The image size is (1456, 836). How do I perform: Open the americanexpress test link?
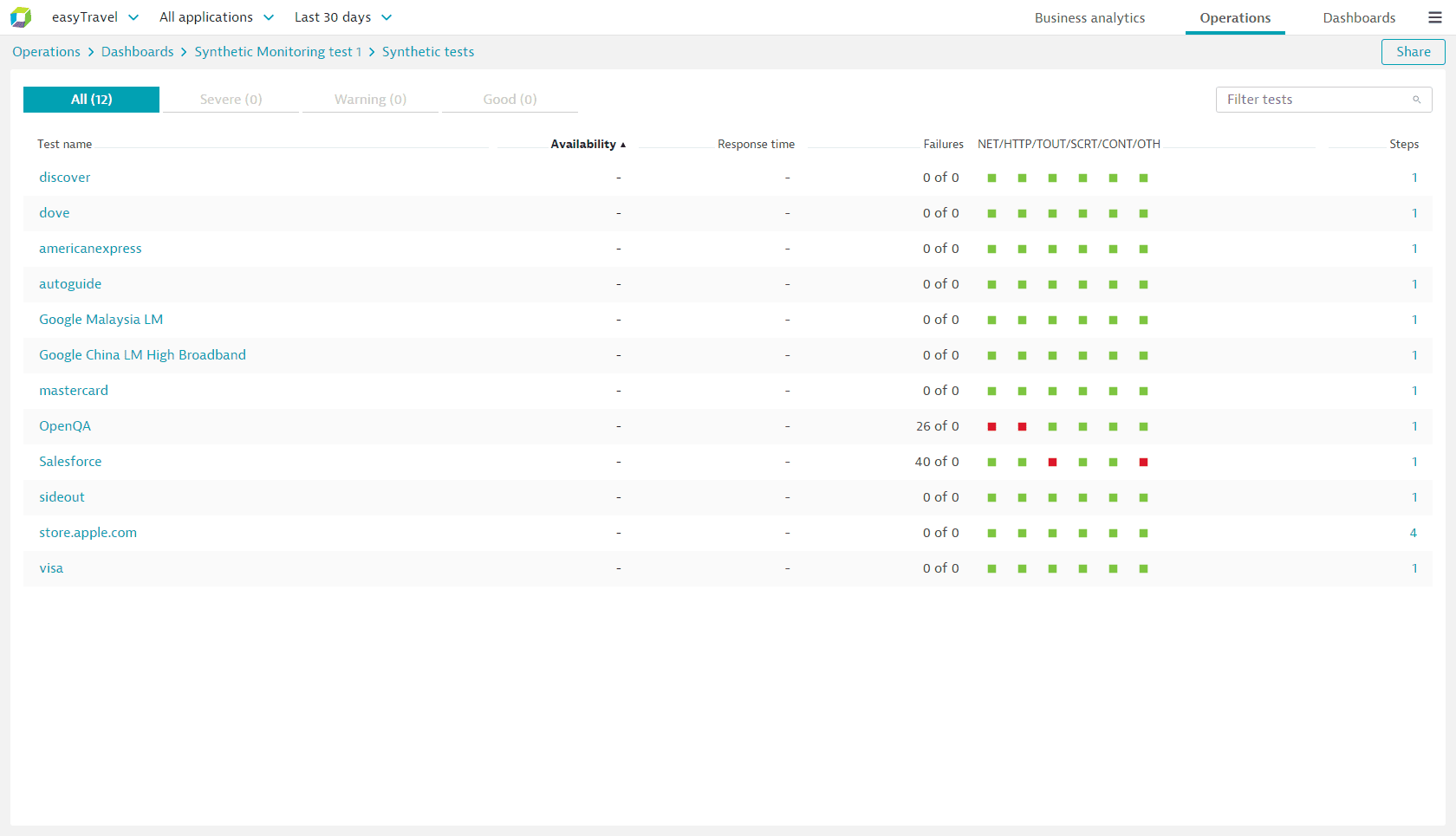[x=90, y=249]
